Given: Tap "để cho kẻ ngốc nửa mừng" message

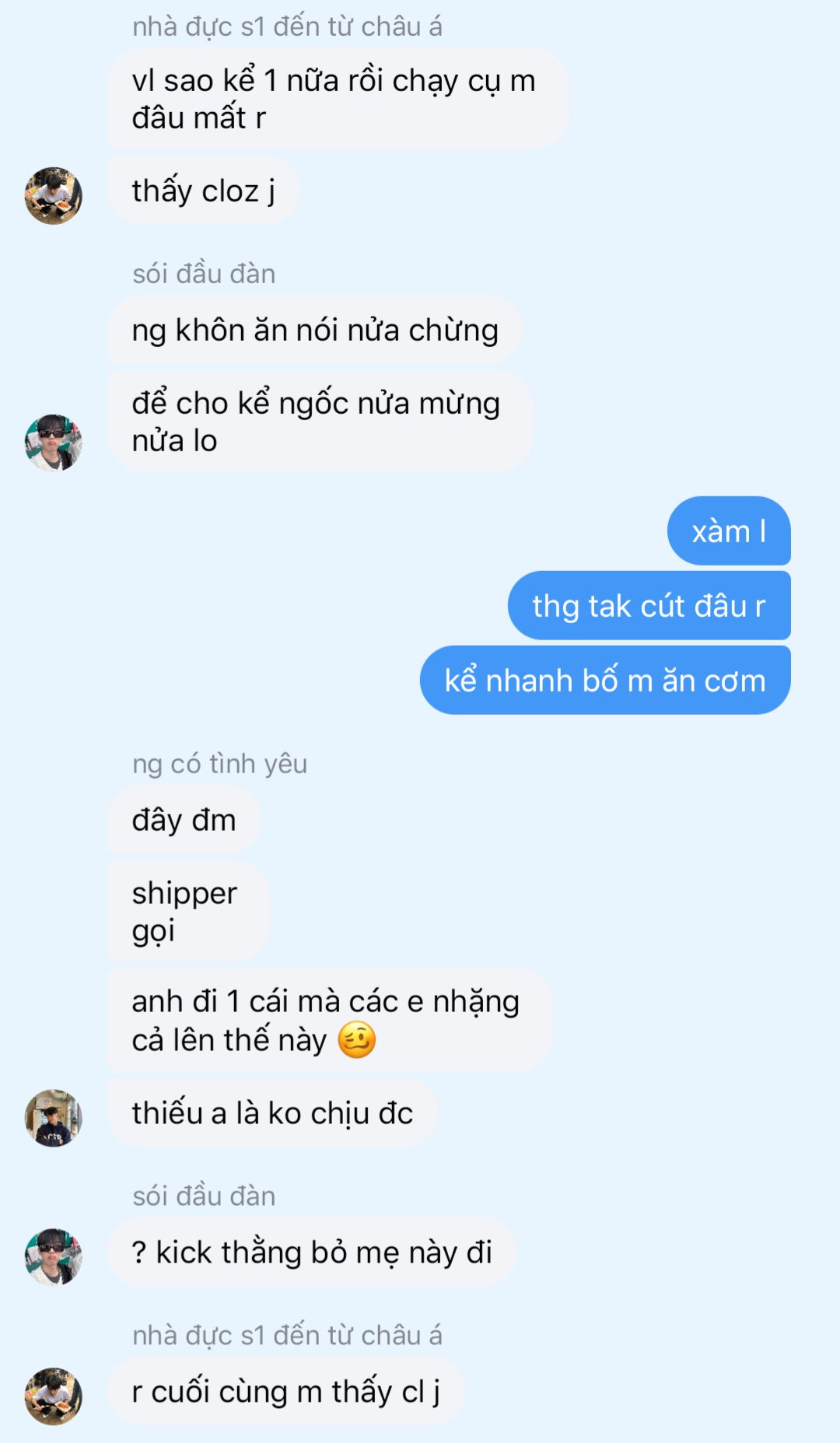Looking at the screenshot, I should (x=320, y=421).
